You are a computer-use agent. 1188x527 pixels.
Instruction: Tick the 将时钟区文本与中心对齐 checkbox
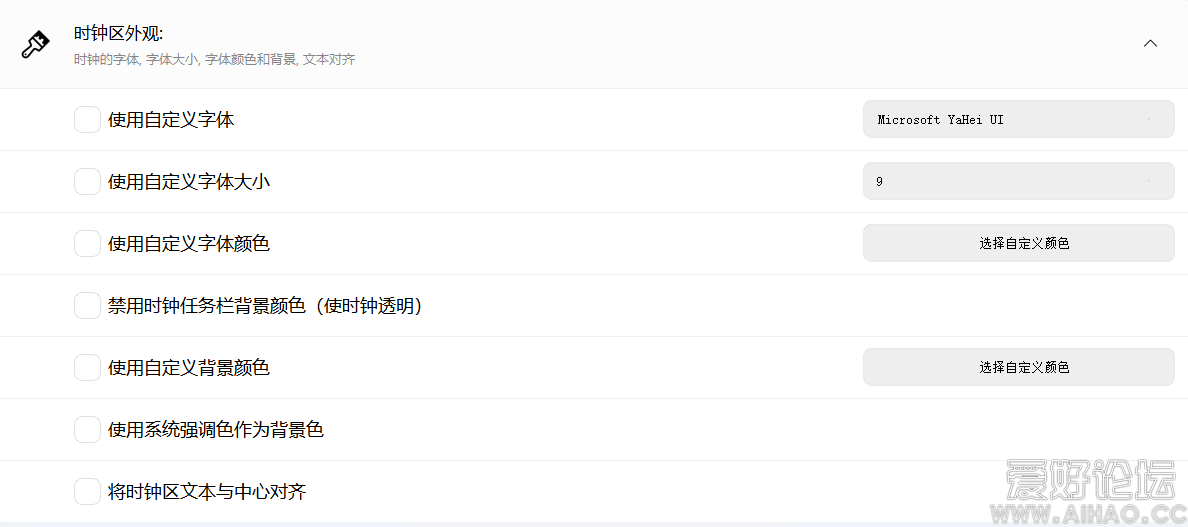[87, 491]
